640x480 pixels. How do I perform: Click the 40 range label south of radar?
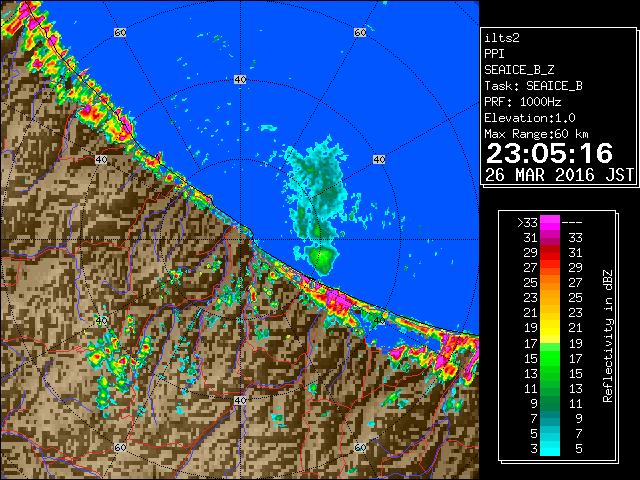pyautogui.click(x=240, y=400)
